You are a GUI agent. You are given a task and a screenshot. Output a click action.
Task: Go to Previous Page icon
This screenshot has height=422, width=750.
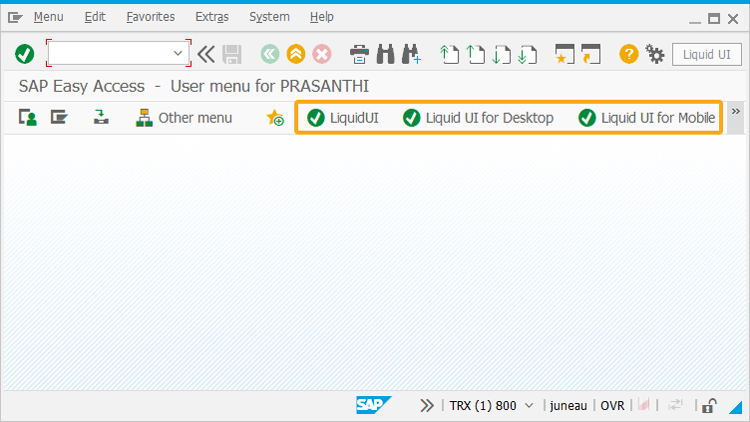(x=475, y=54)
